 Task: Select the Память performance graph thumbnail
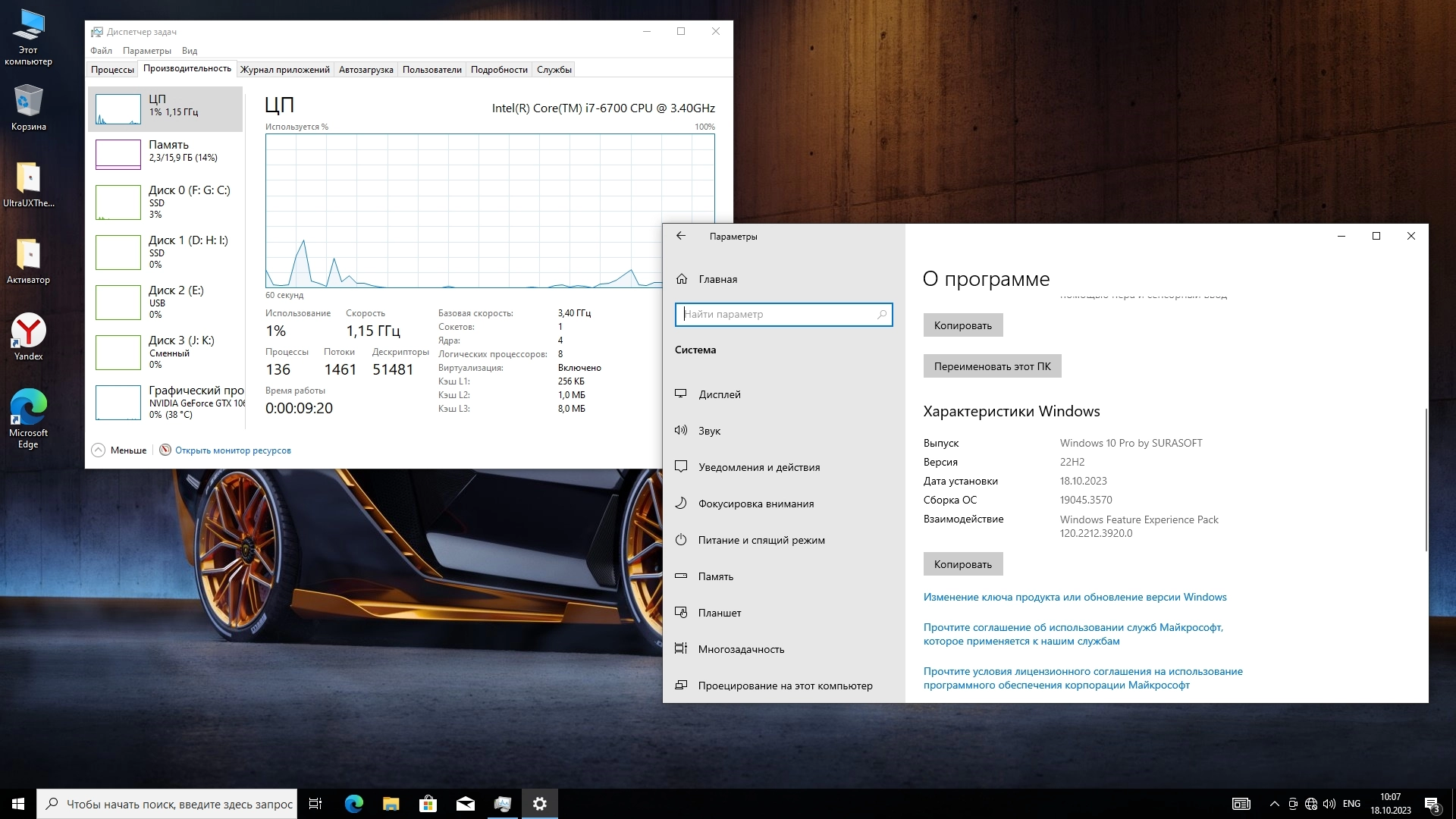pyautogui.click(x=118, y=154)
